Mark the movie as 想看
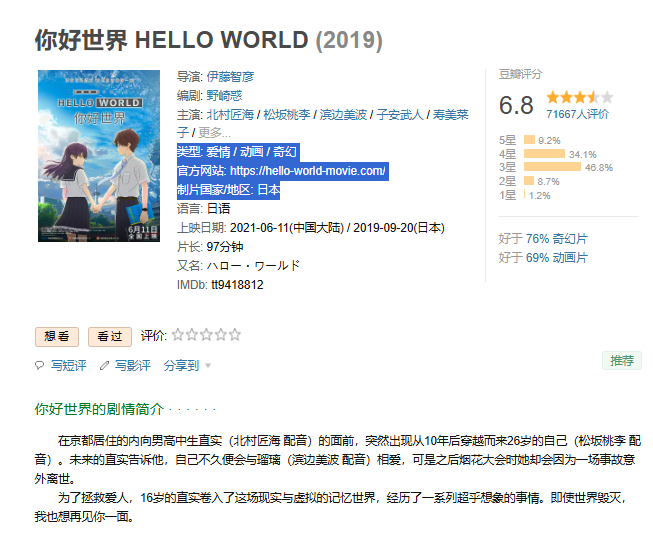The width and height of the screenshot is (653, 536). pos(57,336)
